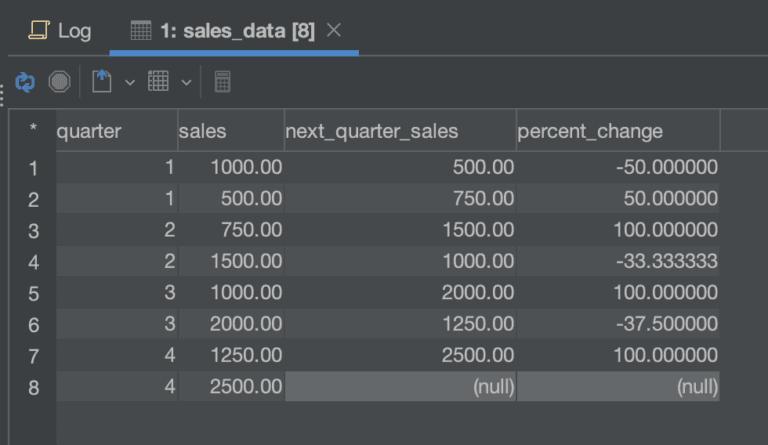Click the (null) next_quarter_sales cell in row 8
The height and width of the screenshot is (445, 768).
pos(400,387)
